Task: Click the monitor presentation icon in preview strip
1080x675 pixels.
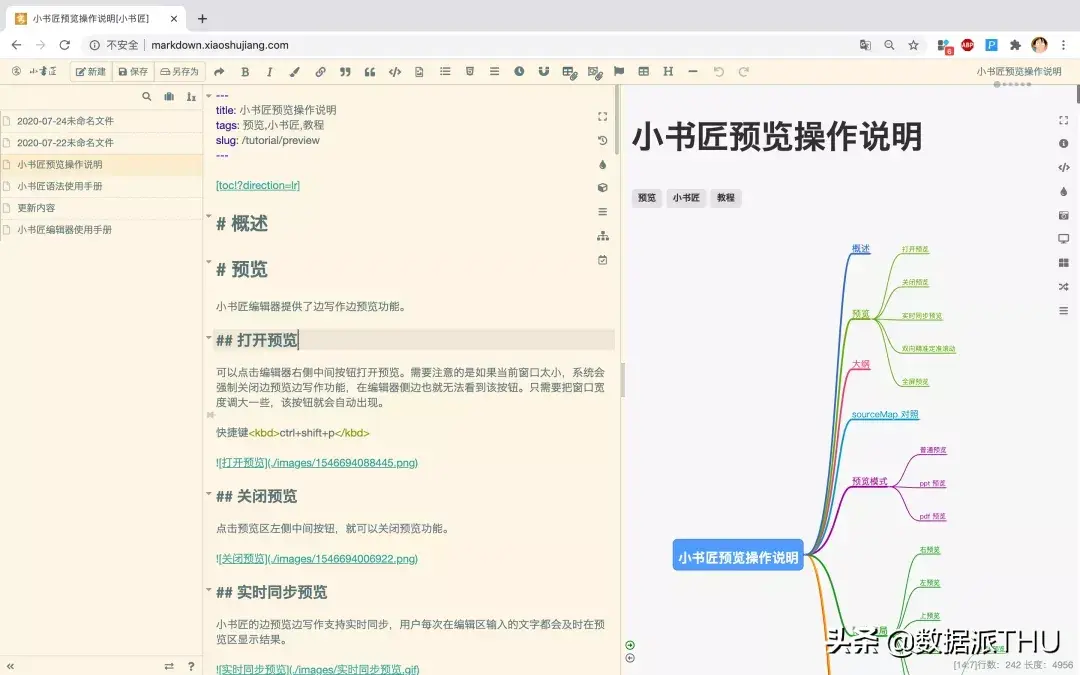Action: (1063, 239)
